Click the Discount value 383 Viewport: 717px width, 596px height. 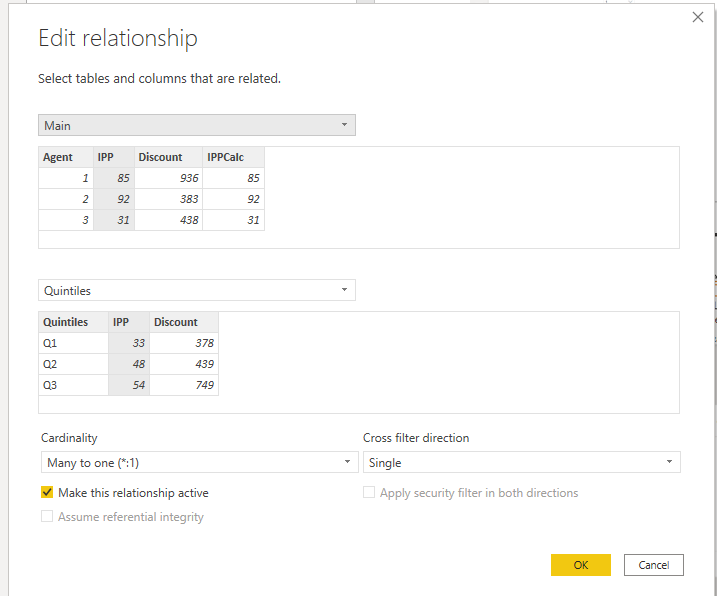[169, 199]
